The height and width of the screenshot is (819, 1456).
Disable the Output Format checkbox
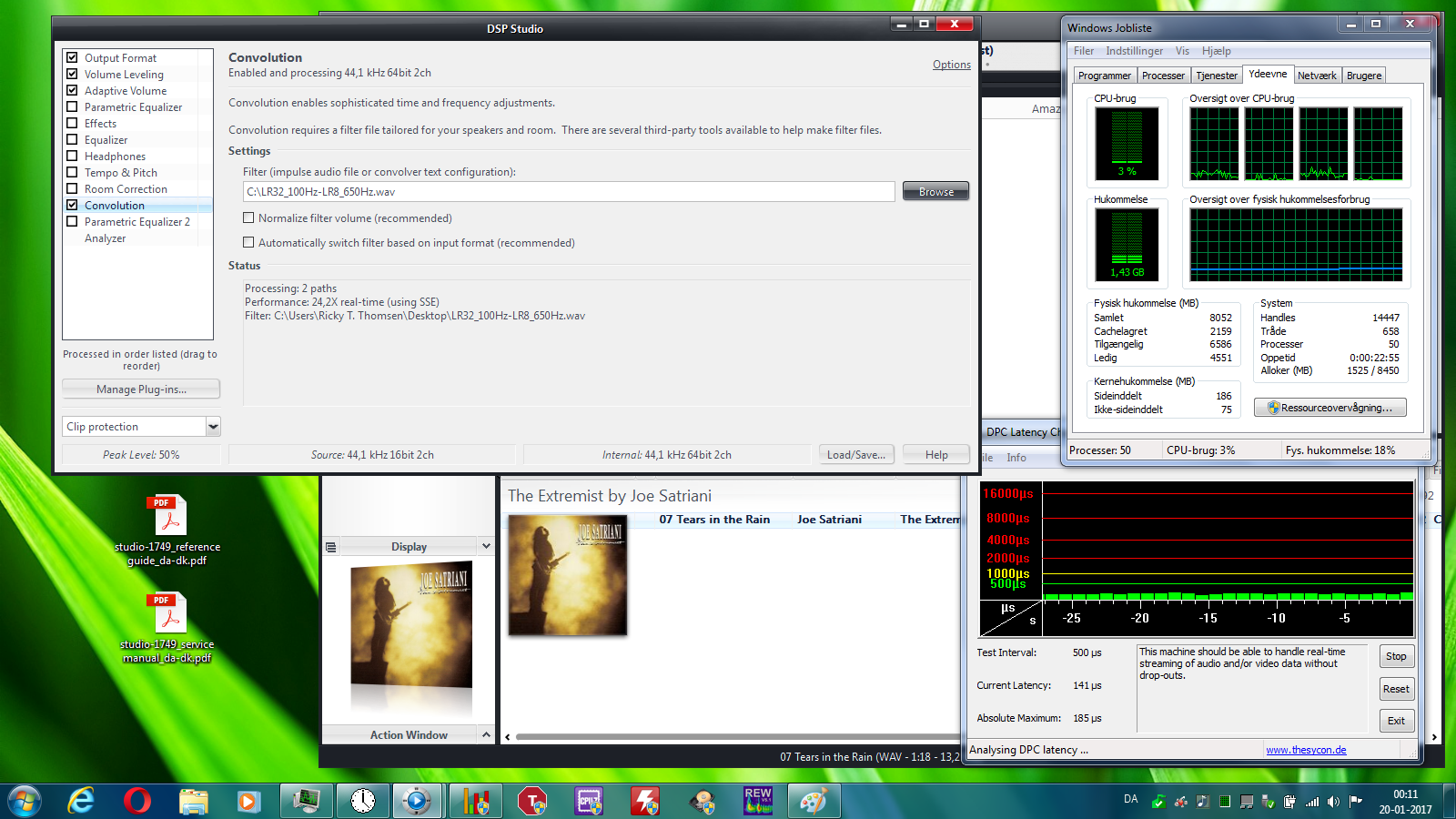point(72,57)
